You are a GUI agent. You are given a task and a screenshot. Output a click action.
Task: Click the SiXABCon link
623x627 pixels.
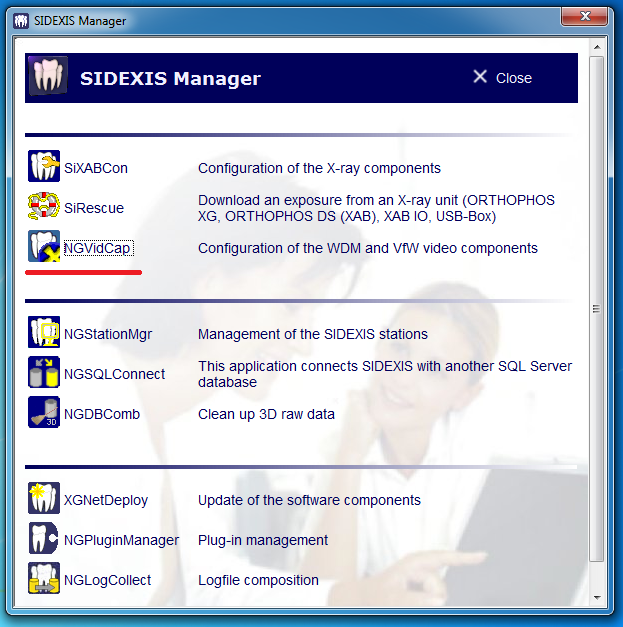point(96,168)
